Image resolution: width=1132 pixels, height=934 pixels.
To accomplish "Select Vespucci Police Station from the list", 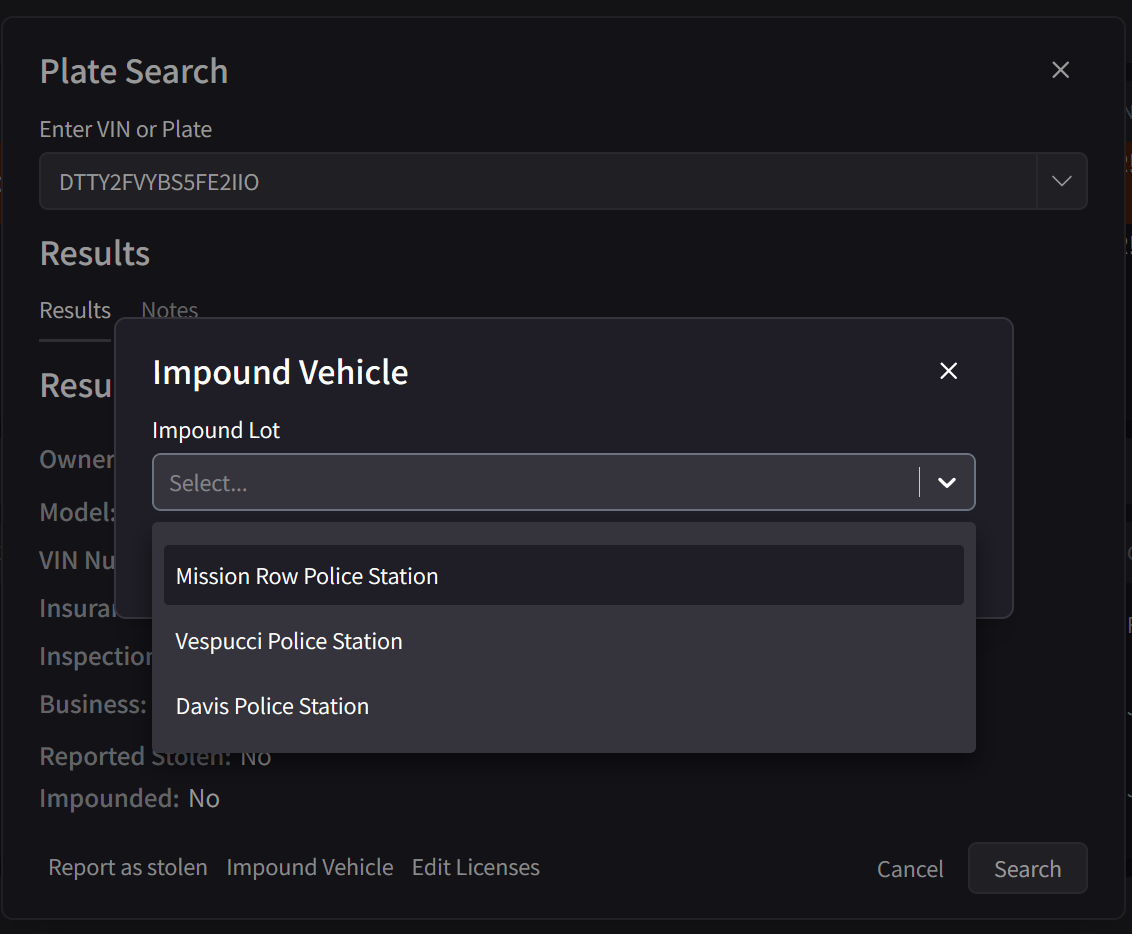I will [288, 640].
